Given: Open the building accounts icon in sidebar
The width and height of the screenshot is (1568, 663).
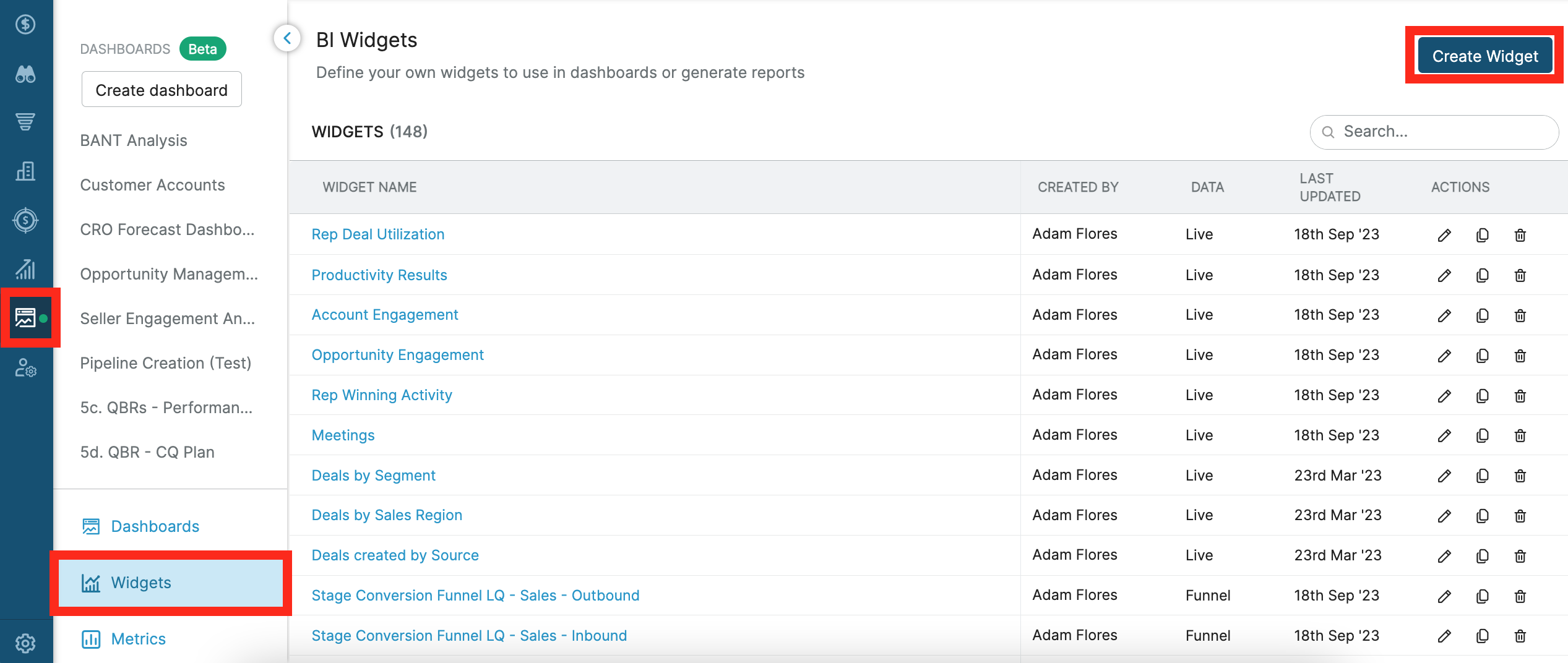Looking at the screenshot, I should coord(25,171).
